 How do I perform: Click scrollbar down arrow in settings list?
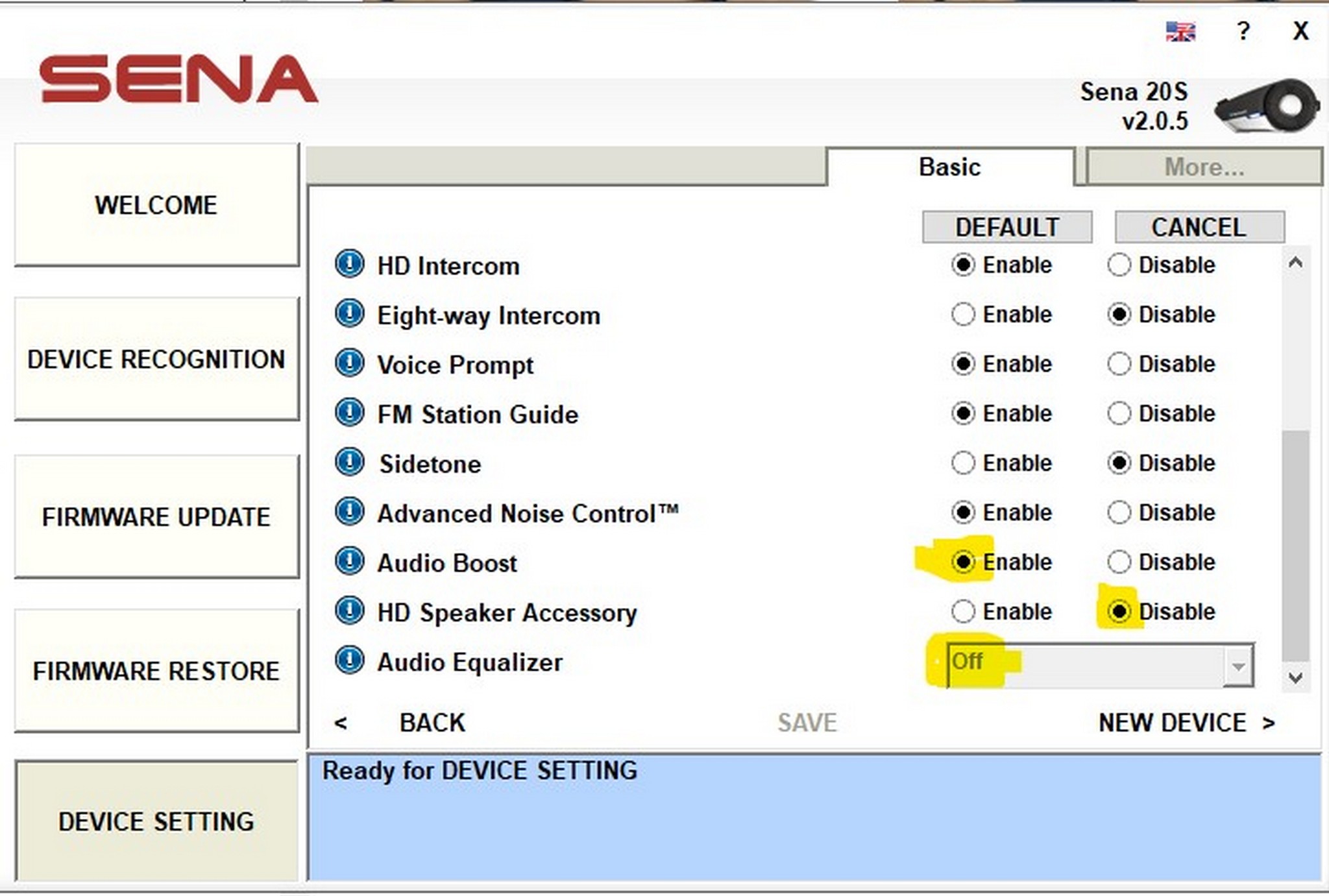point(1295,678)
